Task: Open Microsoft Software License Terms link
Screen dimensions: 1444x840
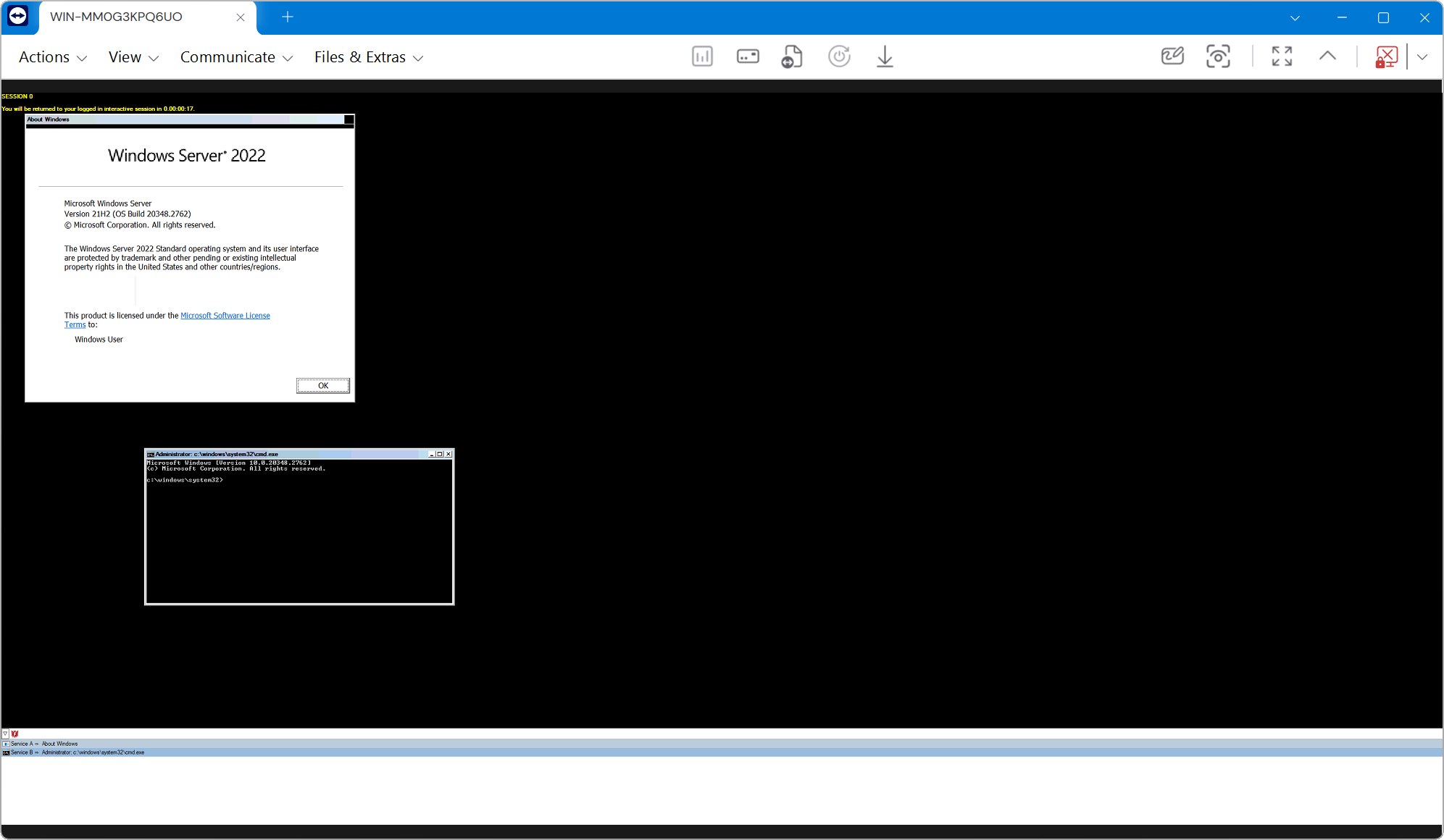Action: click(225, 316)
